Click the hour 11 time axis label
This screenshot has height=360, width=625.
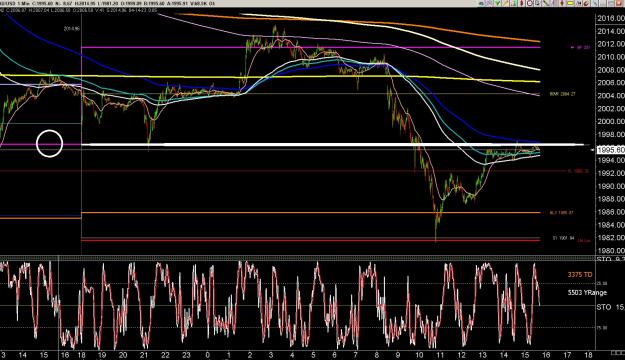pos(440,355)
